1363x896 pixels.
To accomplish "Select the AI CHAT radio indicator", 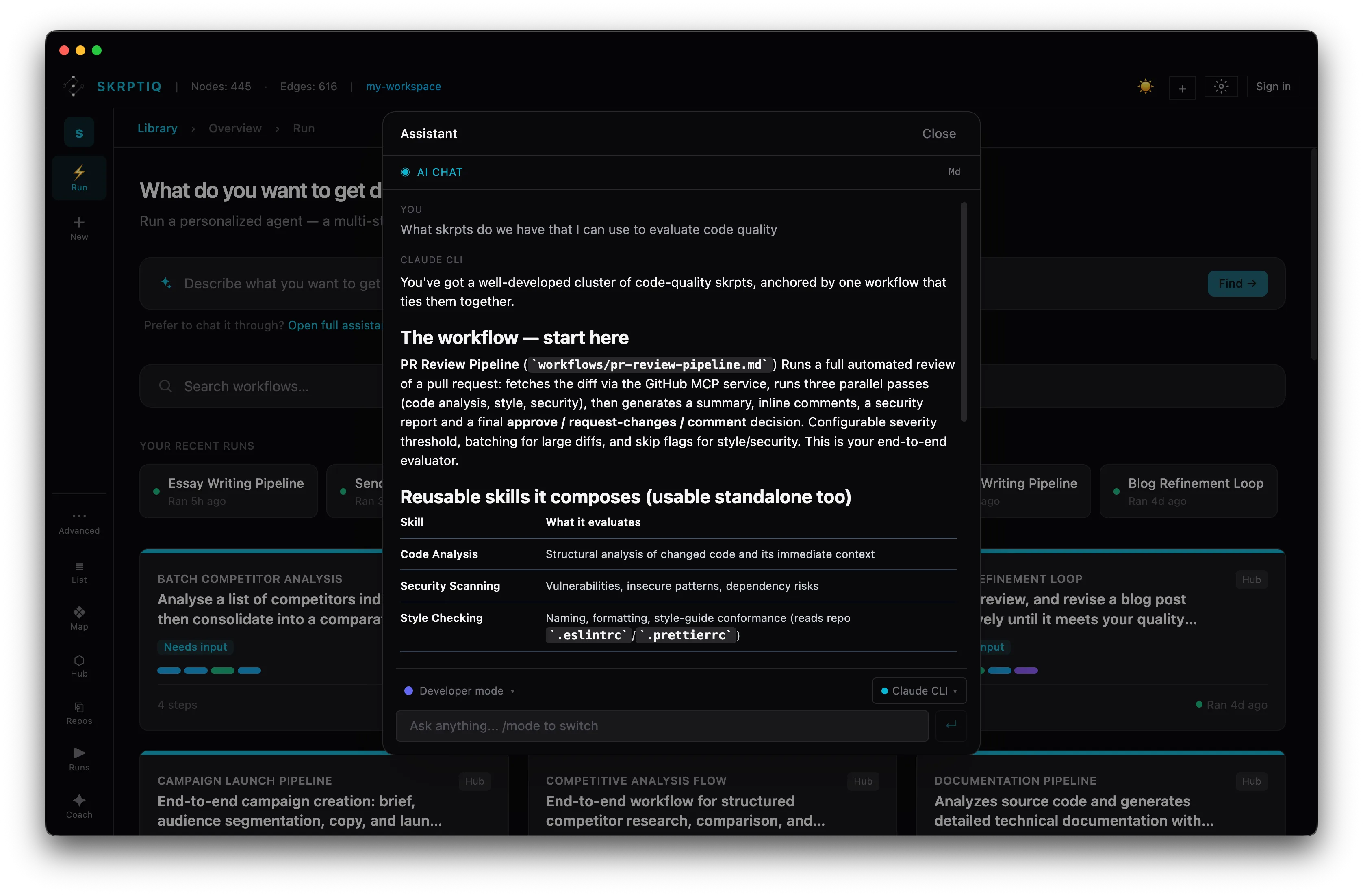I will pos(405,172).
